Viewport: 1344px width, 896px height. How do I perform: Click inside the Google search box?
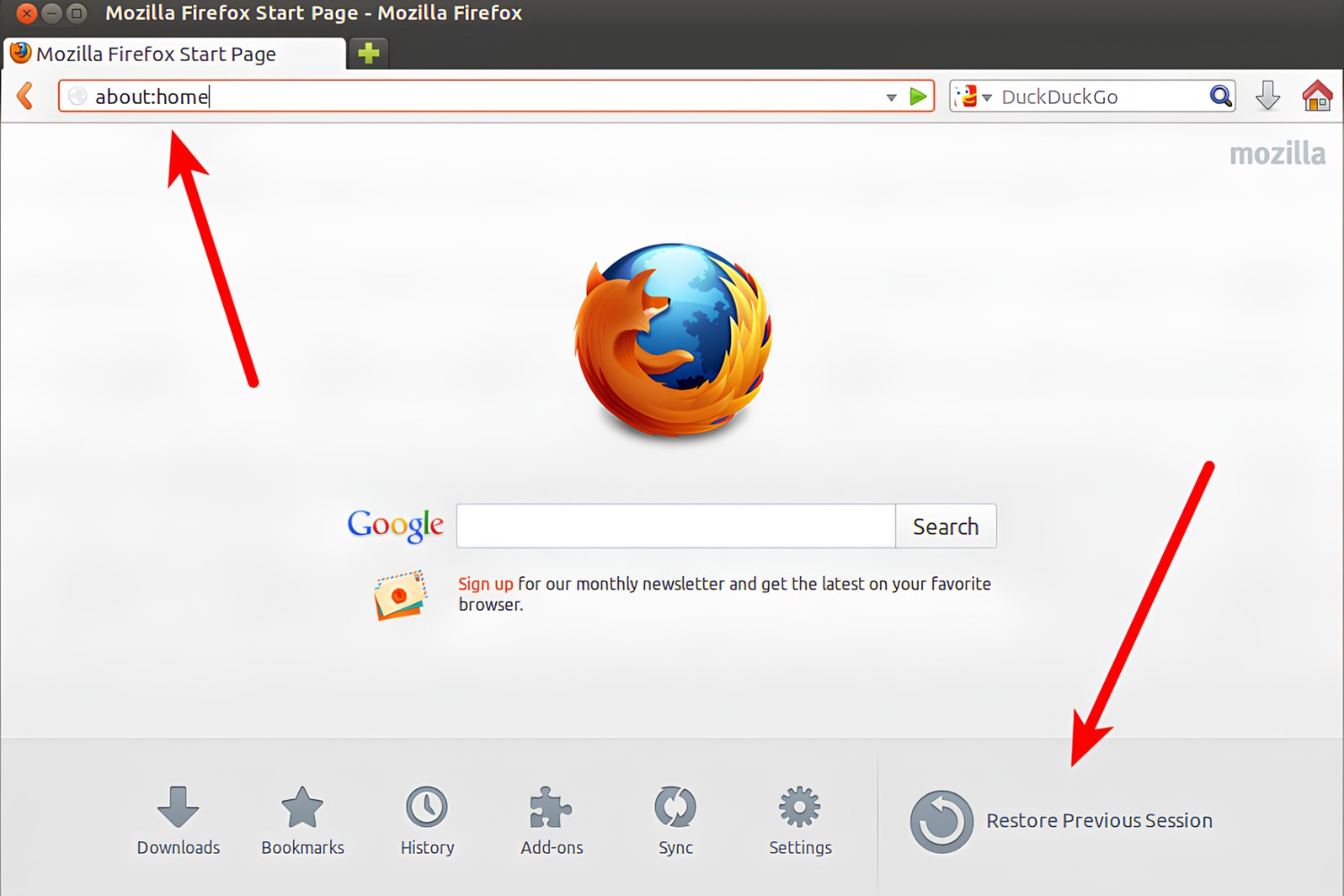tap(674, 526)
